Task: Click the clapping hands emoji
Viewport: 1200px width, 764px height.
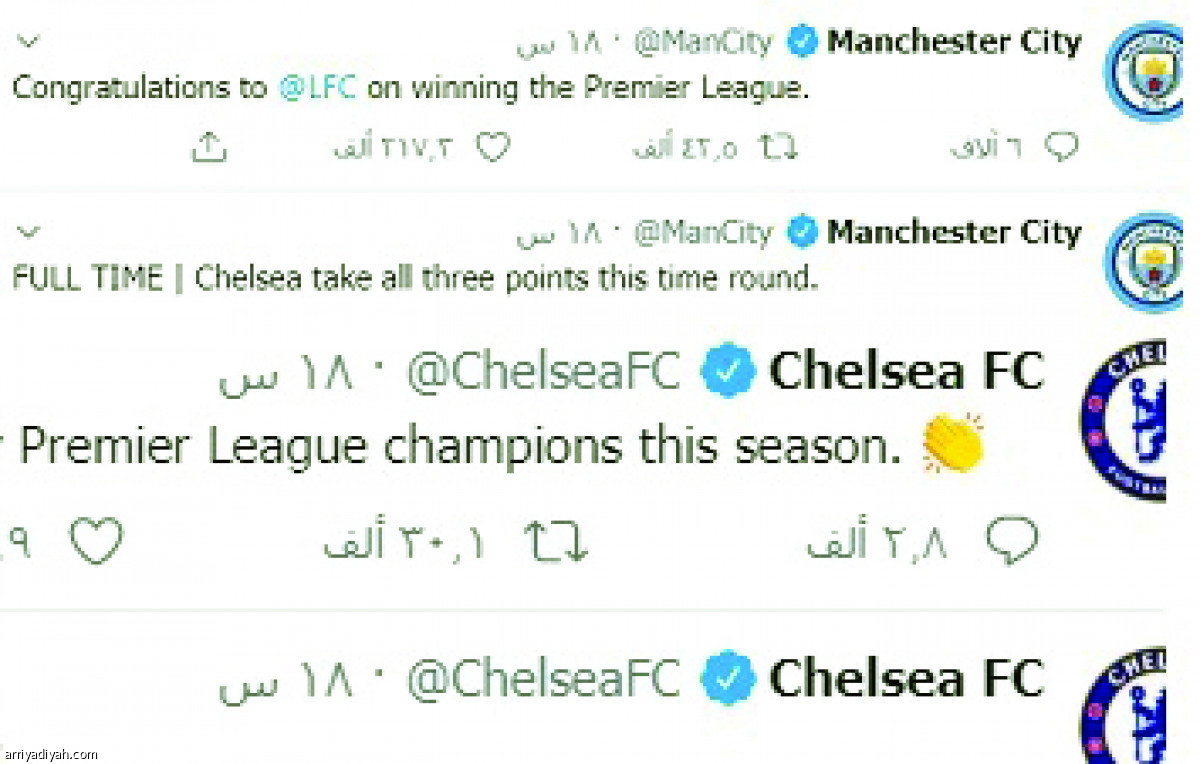Action: [952, 444]
